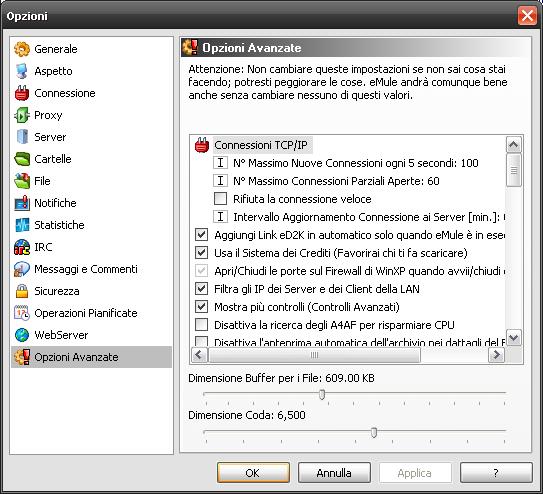Edit Intervallo Aggiornamento Connessione ai Server

point(369,217)
